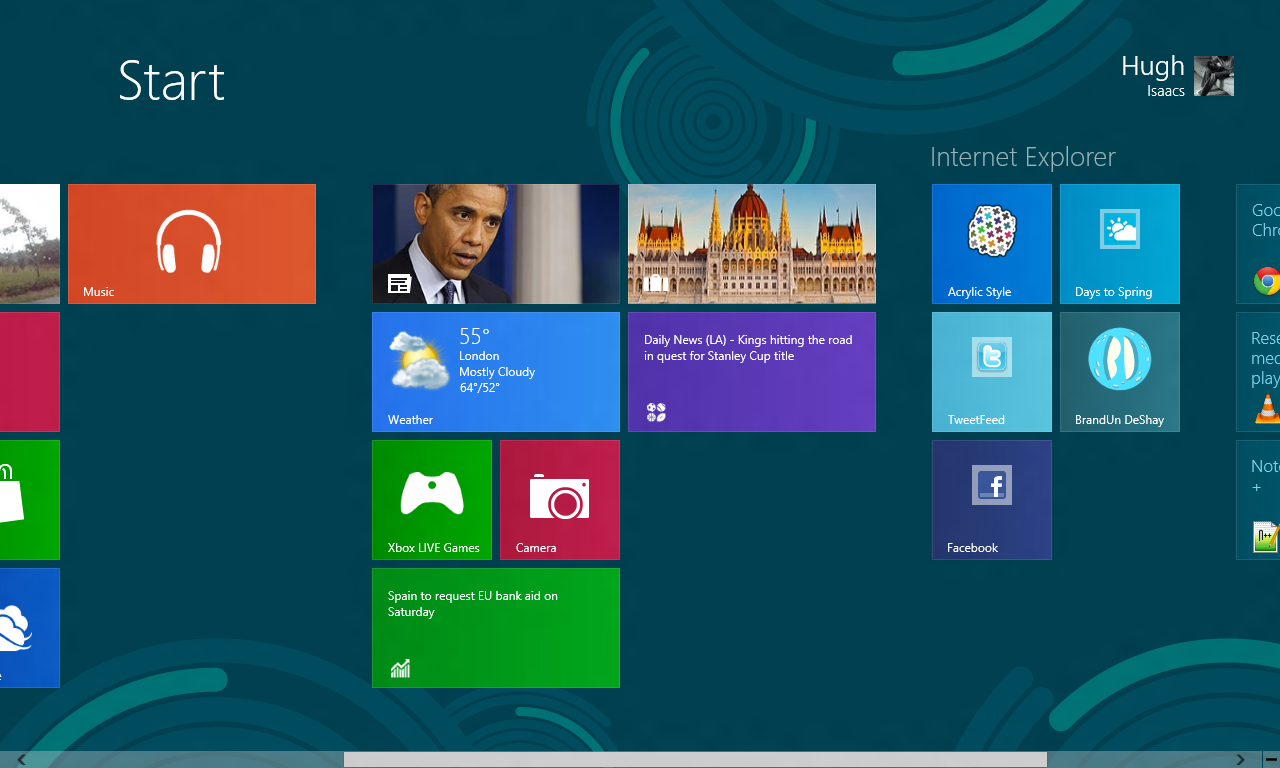Open the crimson tile below the photo tile

click(x=30, y=372)
